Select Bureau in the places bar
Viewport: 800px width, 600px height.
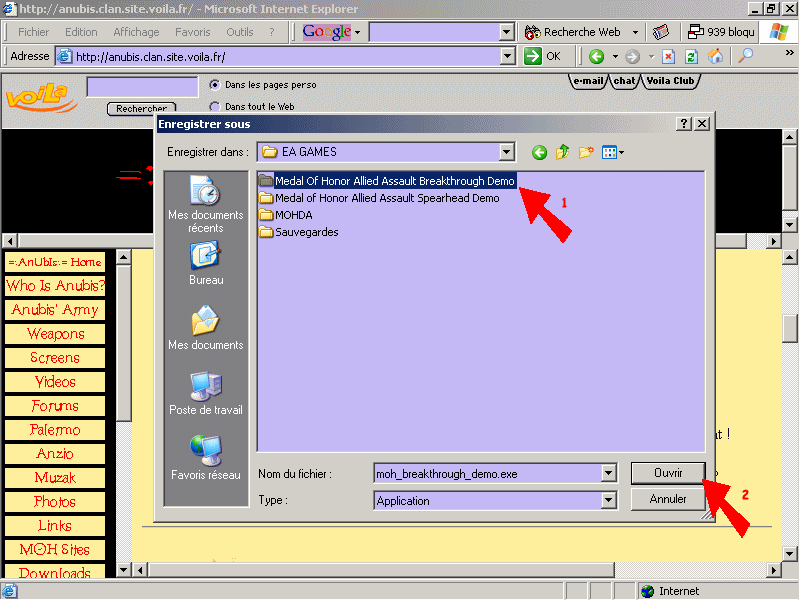point(206,264)
